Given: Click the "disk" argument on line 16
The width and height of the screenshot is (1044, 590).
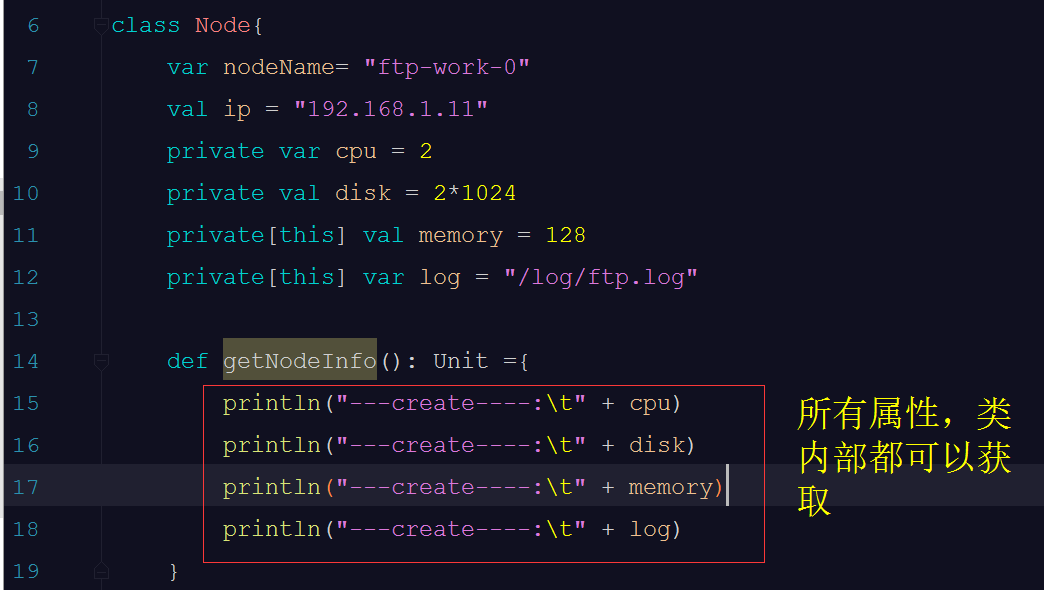Looking at the screenshot, I should coord(657,445).
